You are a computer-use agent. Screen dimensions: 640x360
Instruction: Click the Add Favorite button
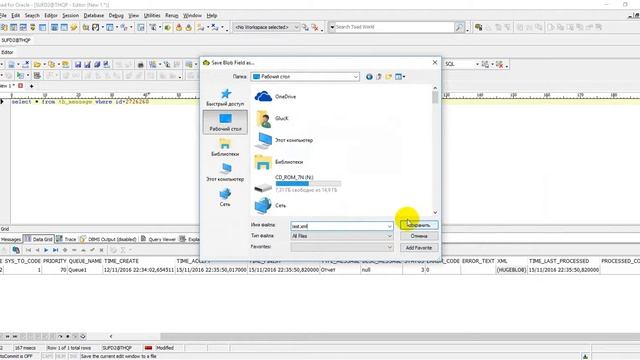pyautogui.click(x=419, y=248)
